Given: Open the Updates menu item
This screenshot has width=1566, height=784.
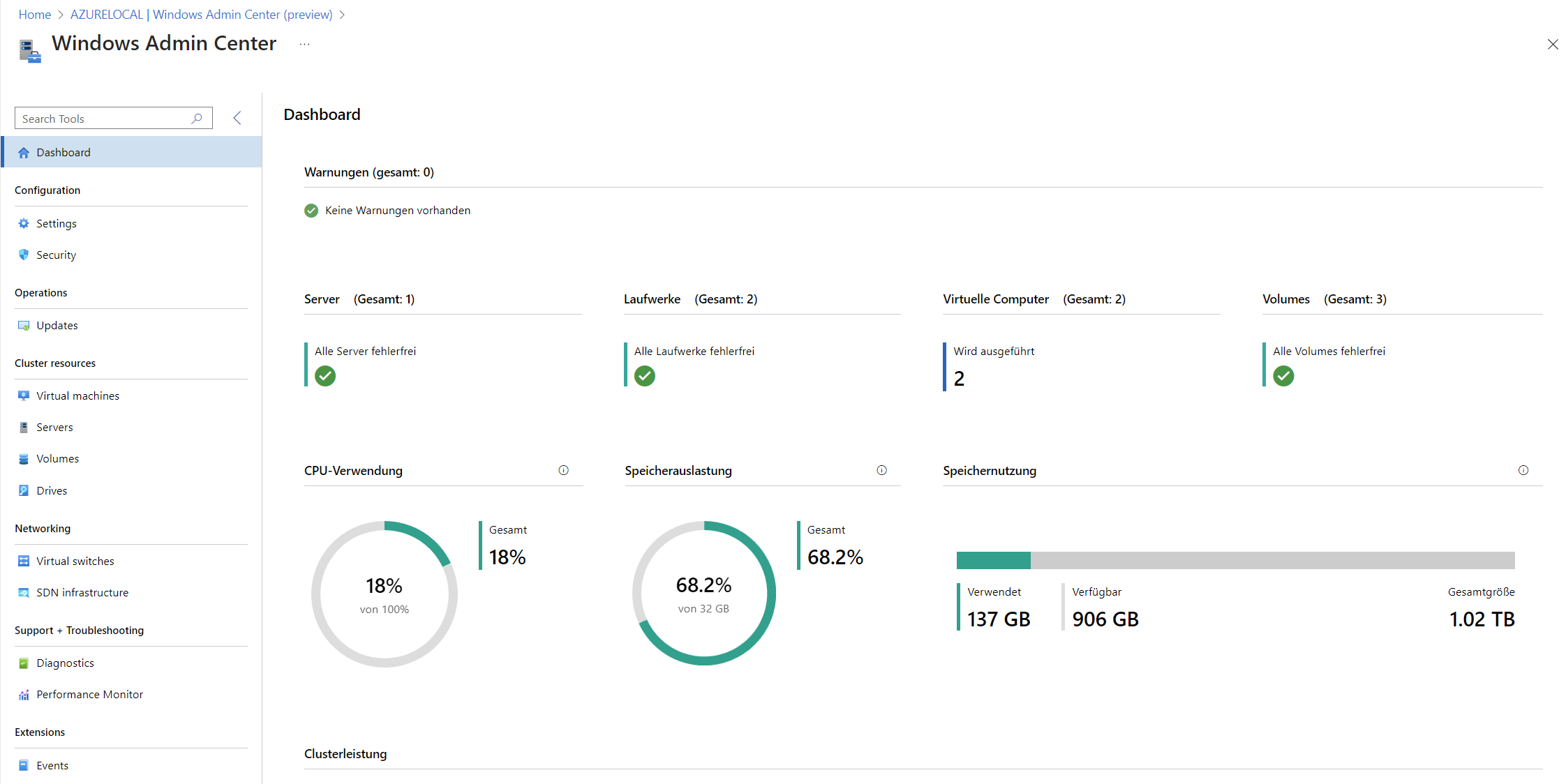Looking at the screenshot, I should point(132,326).
